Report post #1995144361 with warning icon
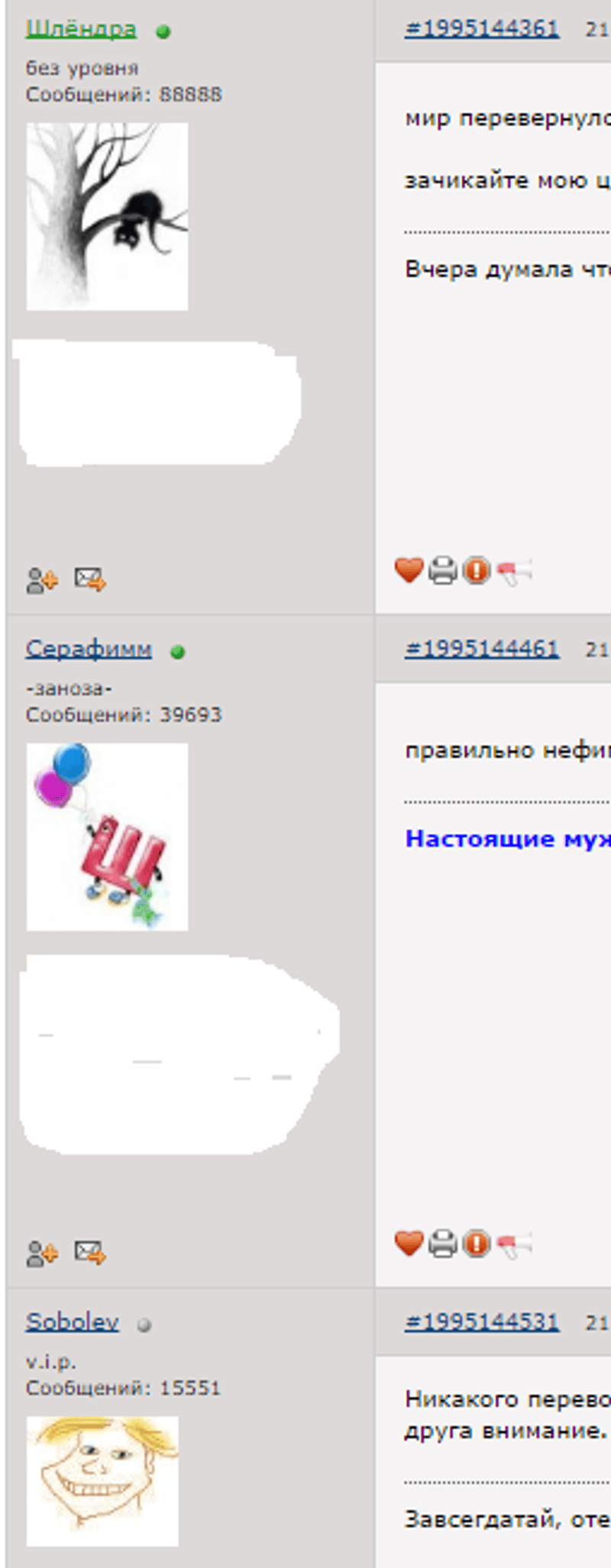The width and height of the screenshot is (611, 1568). [477, 569]
